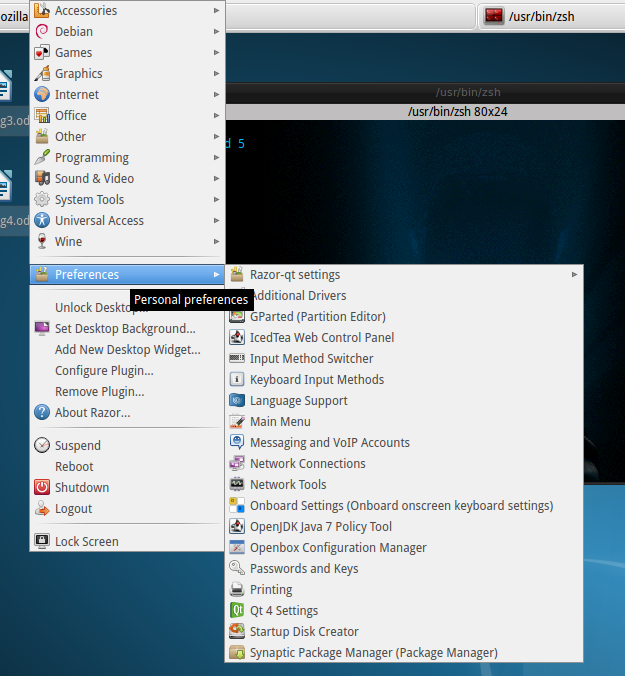Click the Lock Screen icon
Image resolution: width=625 pixels, height=676 pixels.
coord(42,541)
